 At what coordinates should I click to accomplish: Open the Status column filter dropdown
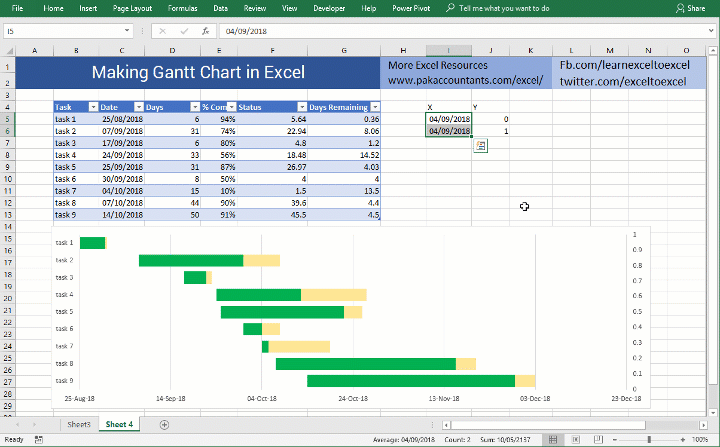(302, 107)
